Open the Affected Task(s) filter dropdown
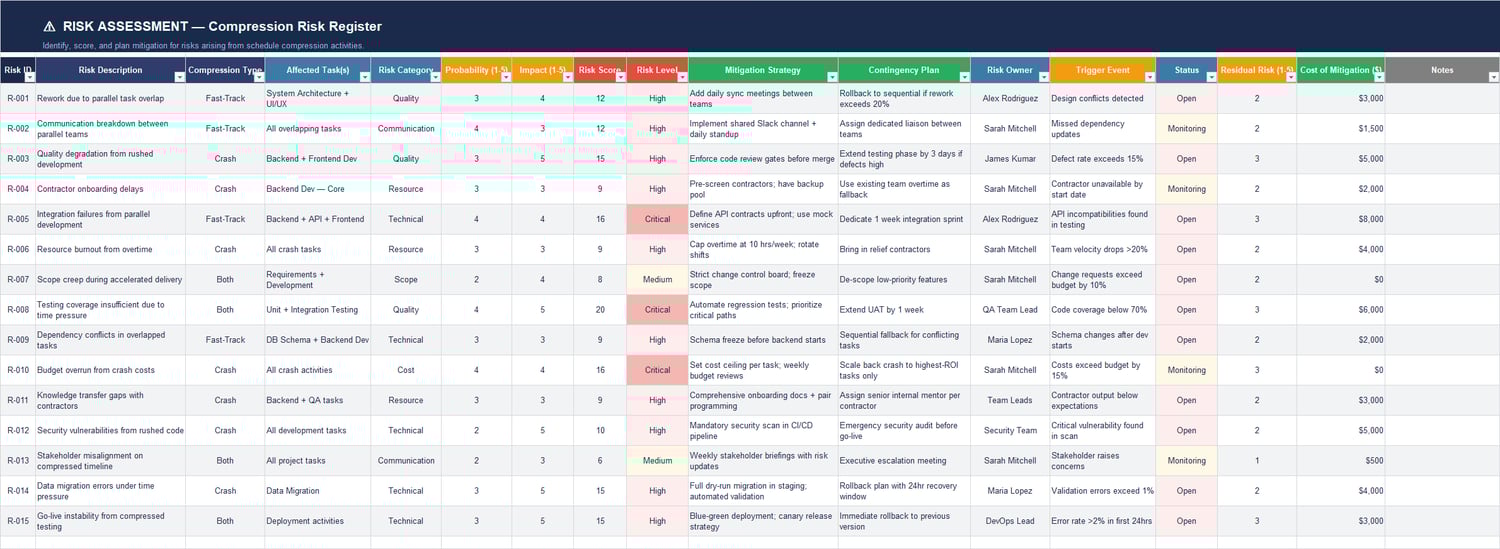 (x=364, y=76)
